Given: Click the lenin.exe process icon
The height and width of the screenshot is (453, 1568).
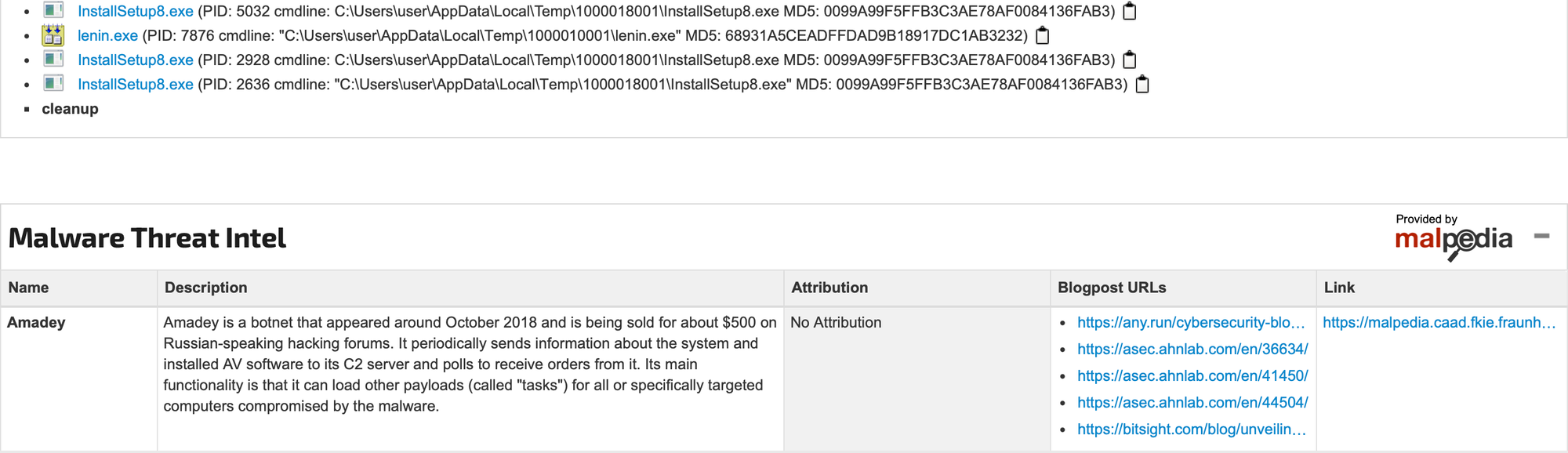Looking at the screenshot, I should (53, 35).
